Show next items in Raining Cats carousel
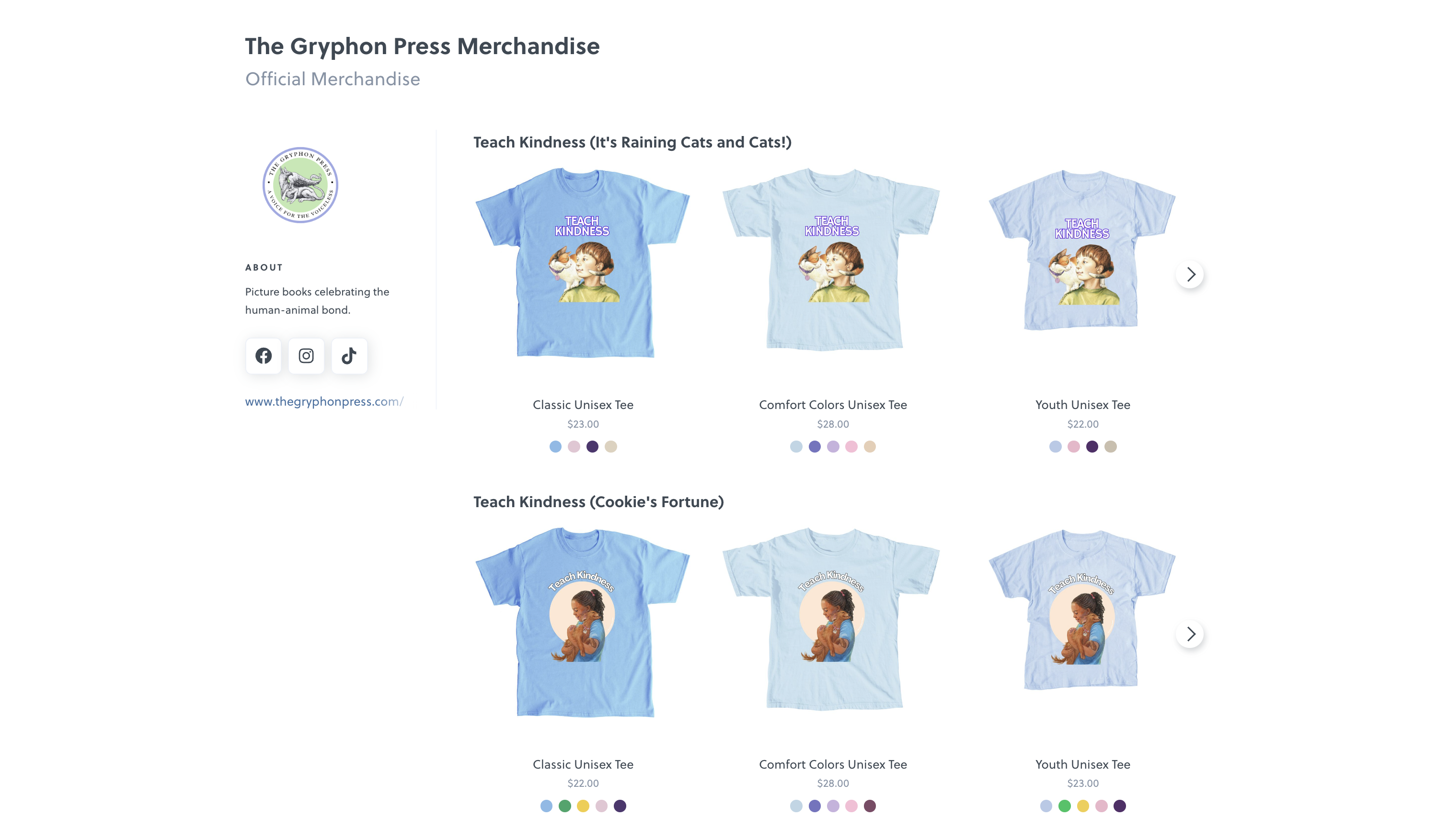Image resolution: width=1448 pixels, height=840 pixels. pos(1190,274)
